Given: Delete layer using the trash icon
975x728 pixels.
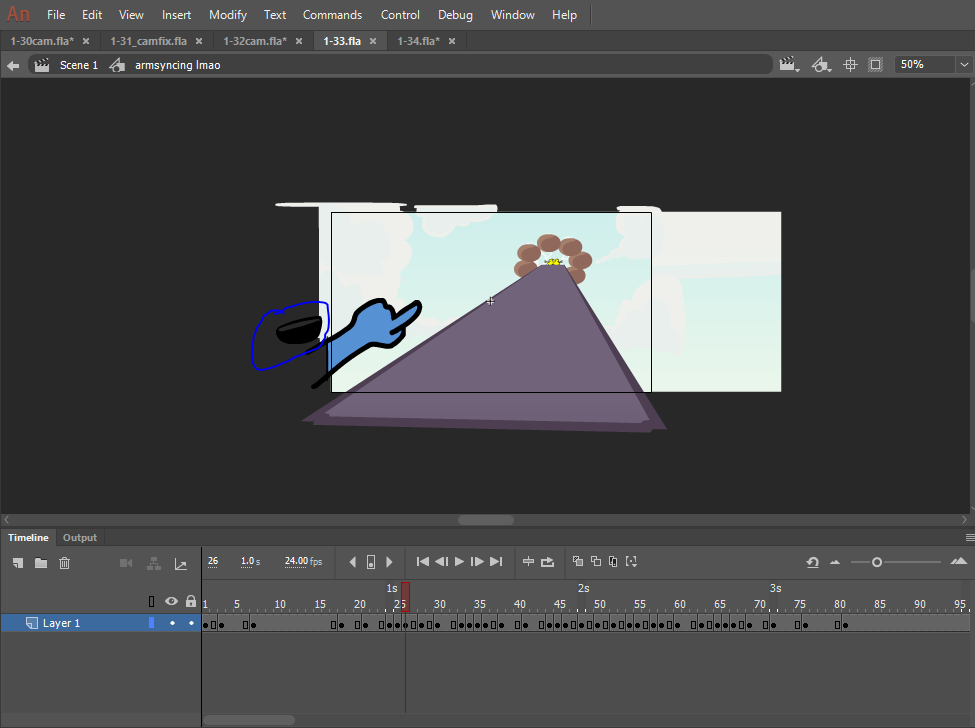Looking at the screenshot, I should point(65,563).
